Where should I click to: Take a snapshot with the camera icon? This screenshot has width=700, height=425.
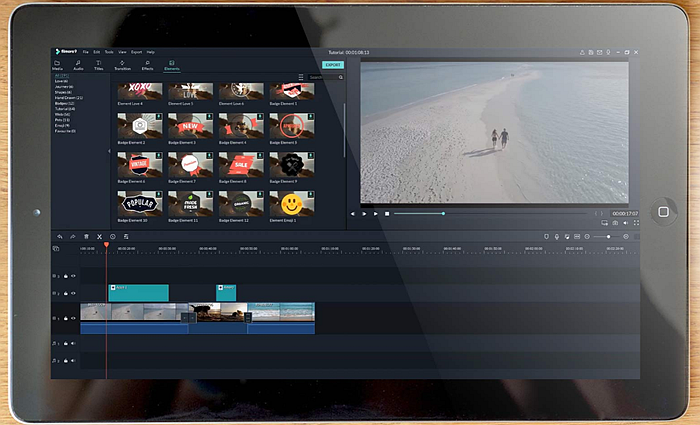[615, 223]
